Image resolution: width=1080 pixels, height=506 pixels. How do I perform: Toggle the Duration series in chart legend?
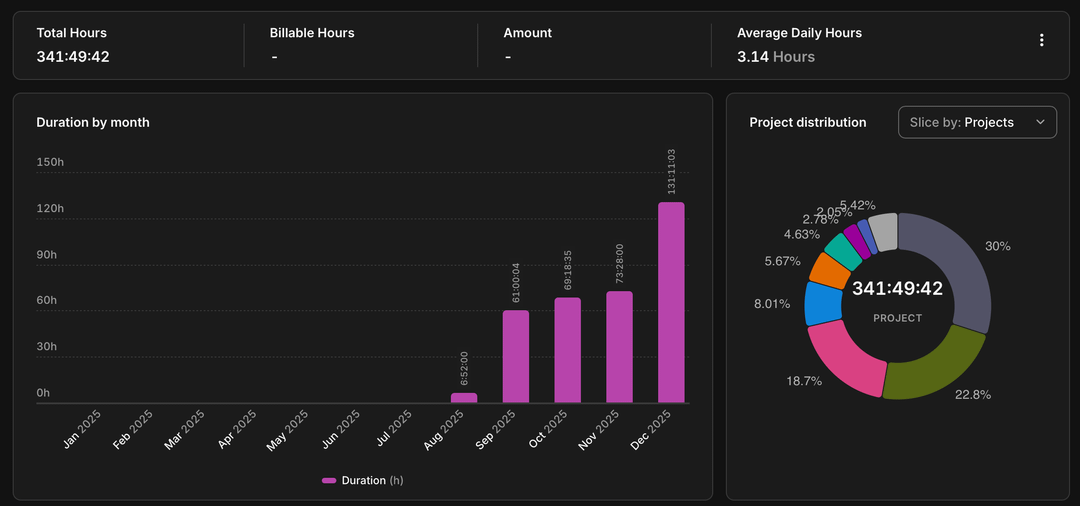pyautogui.click(x=362, y=481)
